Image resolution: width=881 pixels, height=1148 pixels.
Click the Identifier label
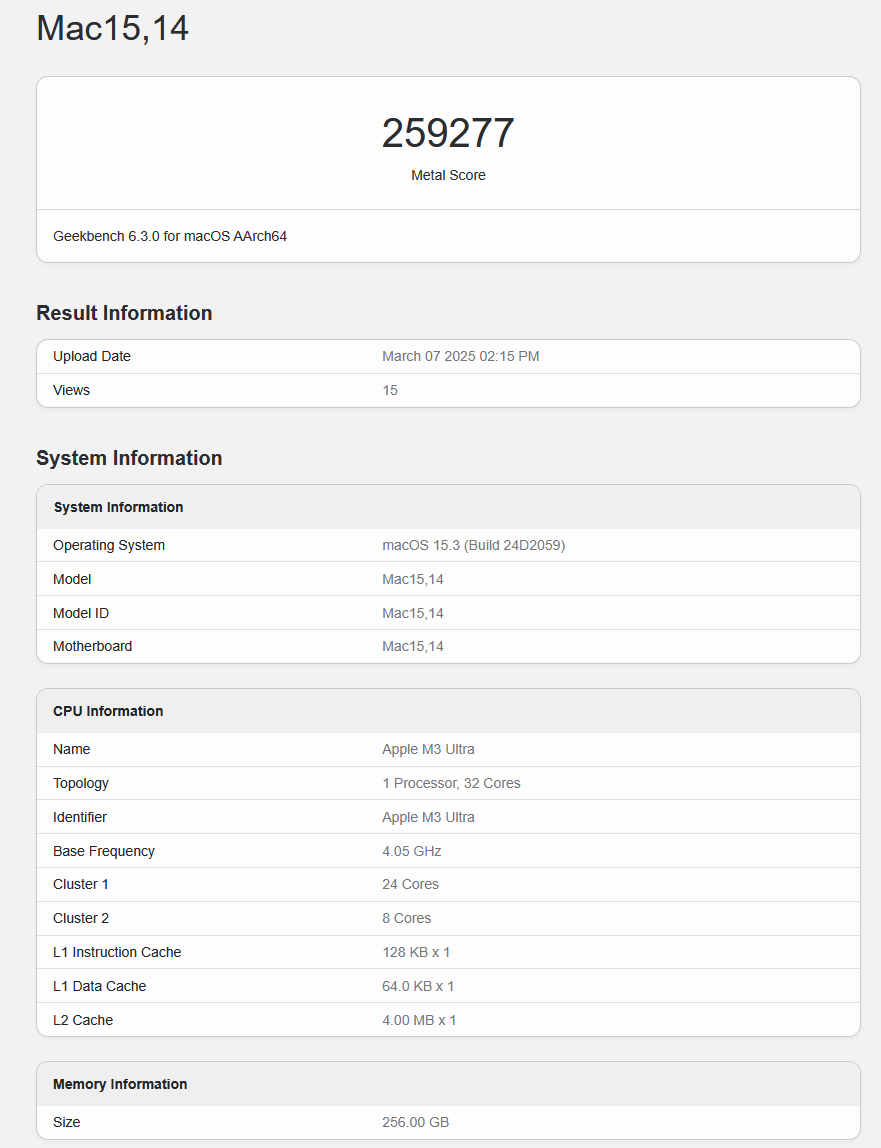80,817
